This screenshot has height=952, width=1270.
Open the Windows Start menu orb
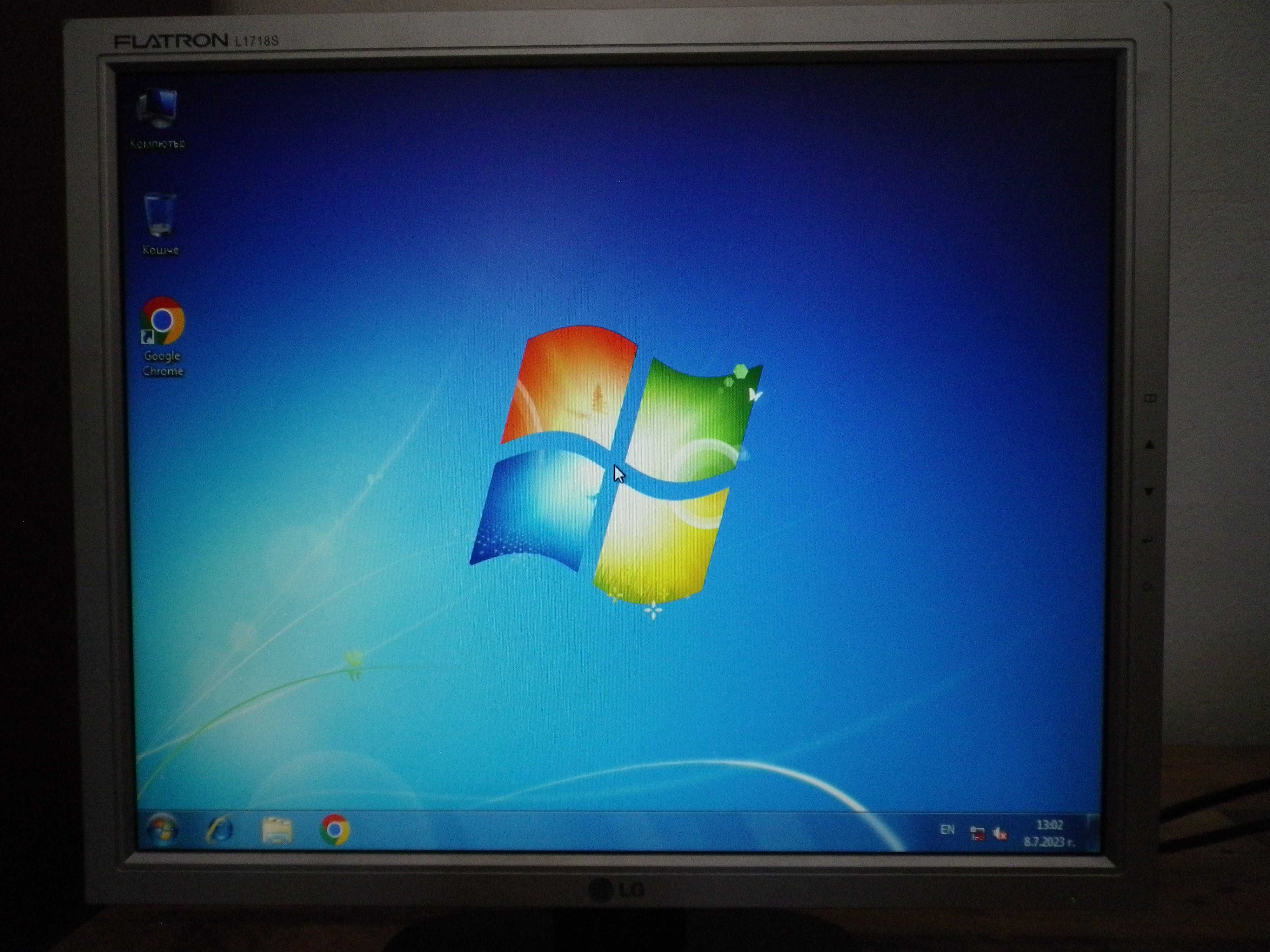[x=162, y=829]
